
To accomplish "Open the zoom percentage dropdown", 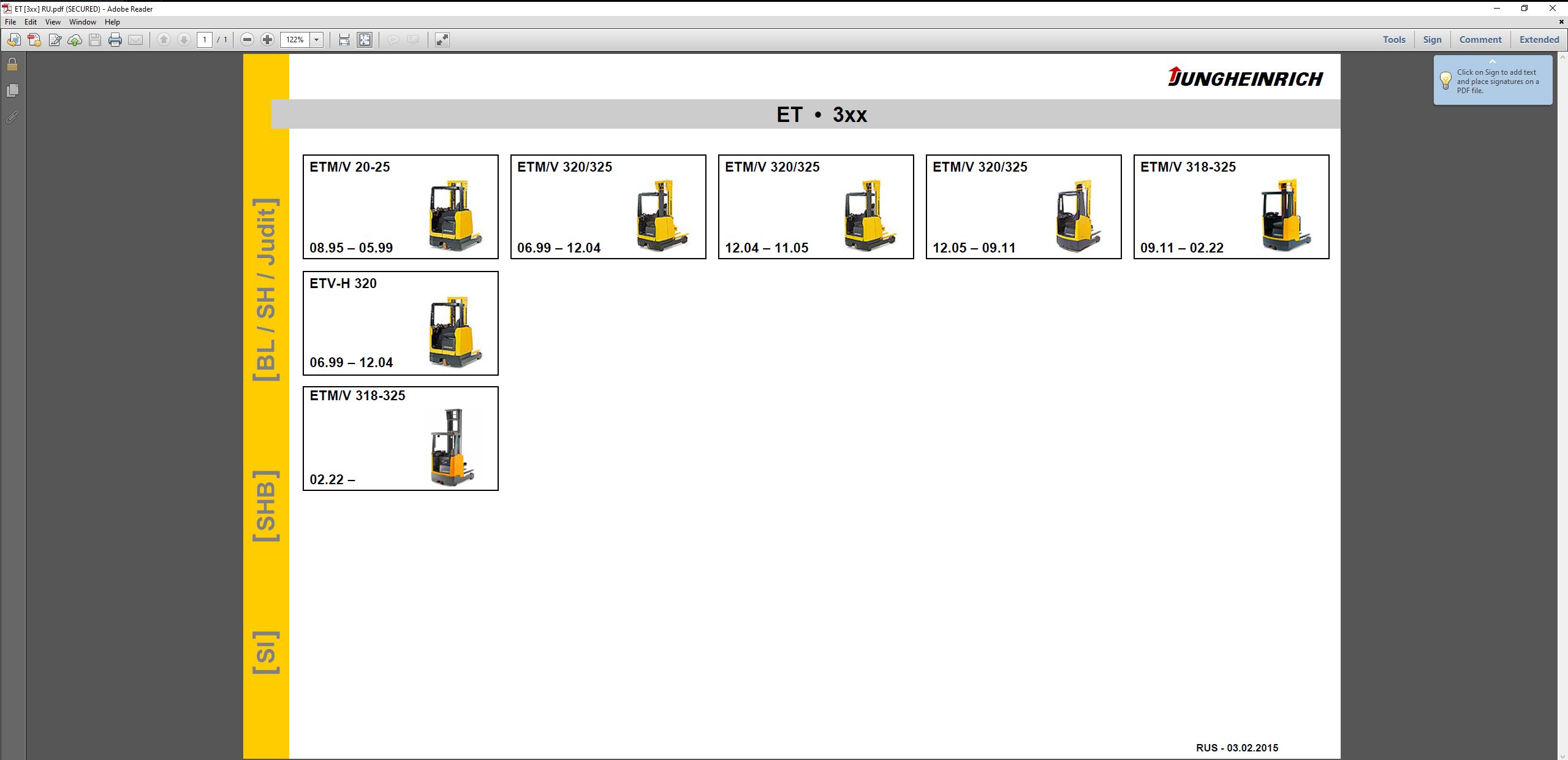I will pos(316,40).
